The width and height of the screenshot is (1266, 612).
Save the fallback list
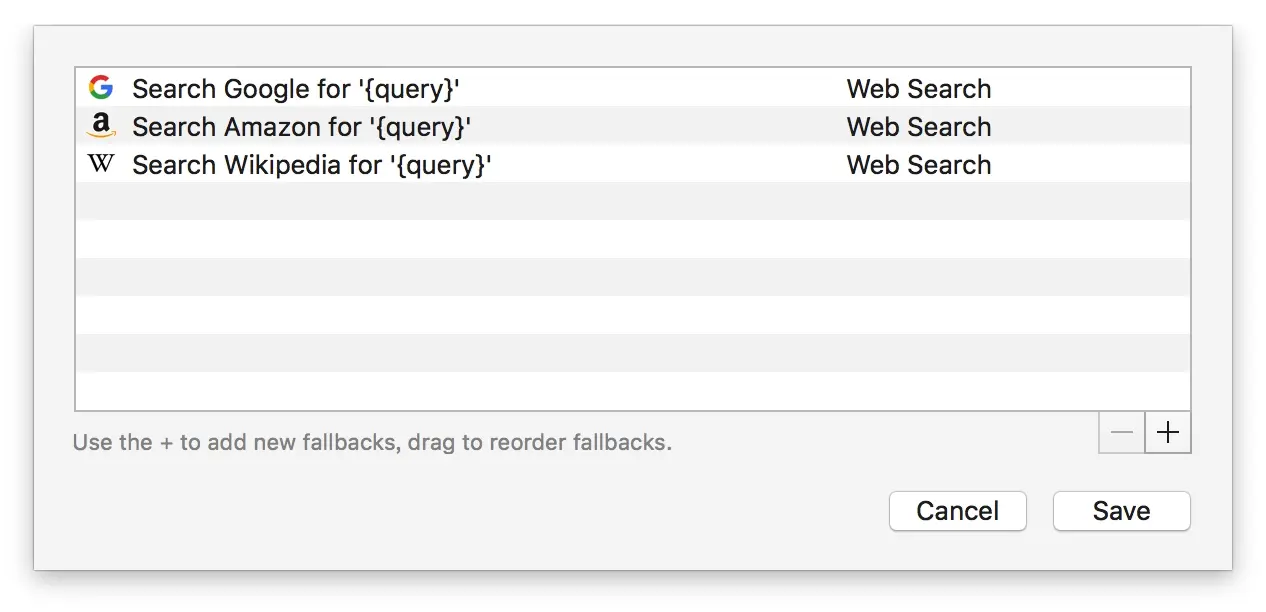tap(1121, 511)
